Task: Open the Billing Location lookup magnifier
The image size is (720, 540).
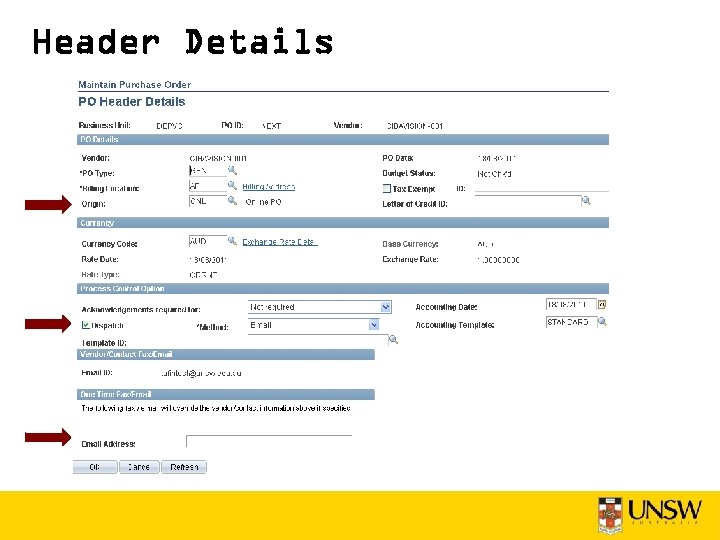Action: click(x=232, y=186)
